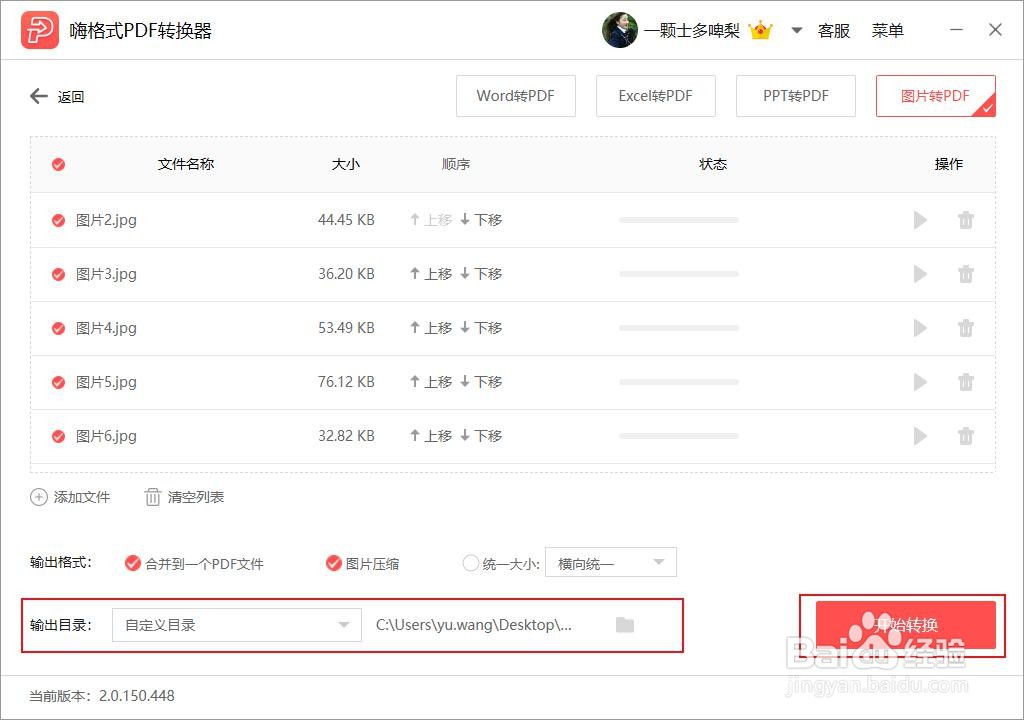Screen dimensions: 1024x720
Task: Uncheck the 合并到一个PDF文件 option
Action: pos(133,563)
